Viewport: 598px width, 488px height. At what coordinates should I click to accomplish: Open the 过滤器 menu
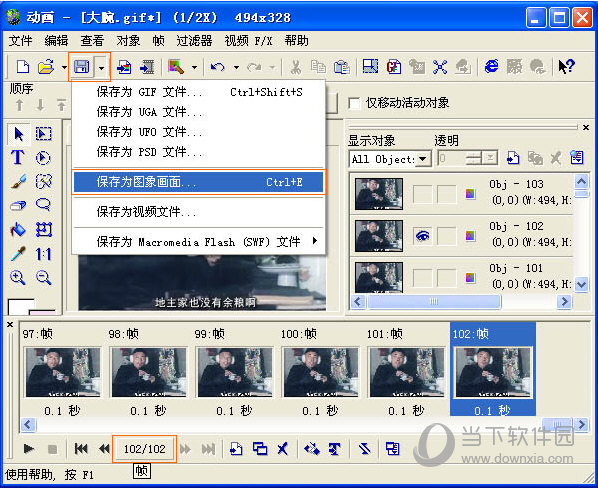point(194,40)
